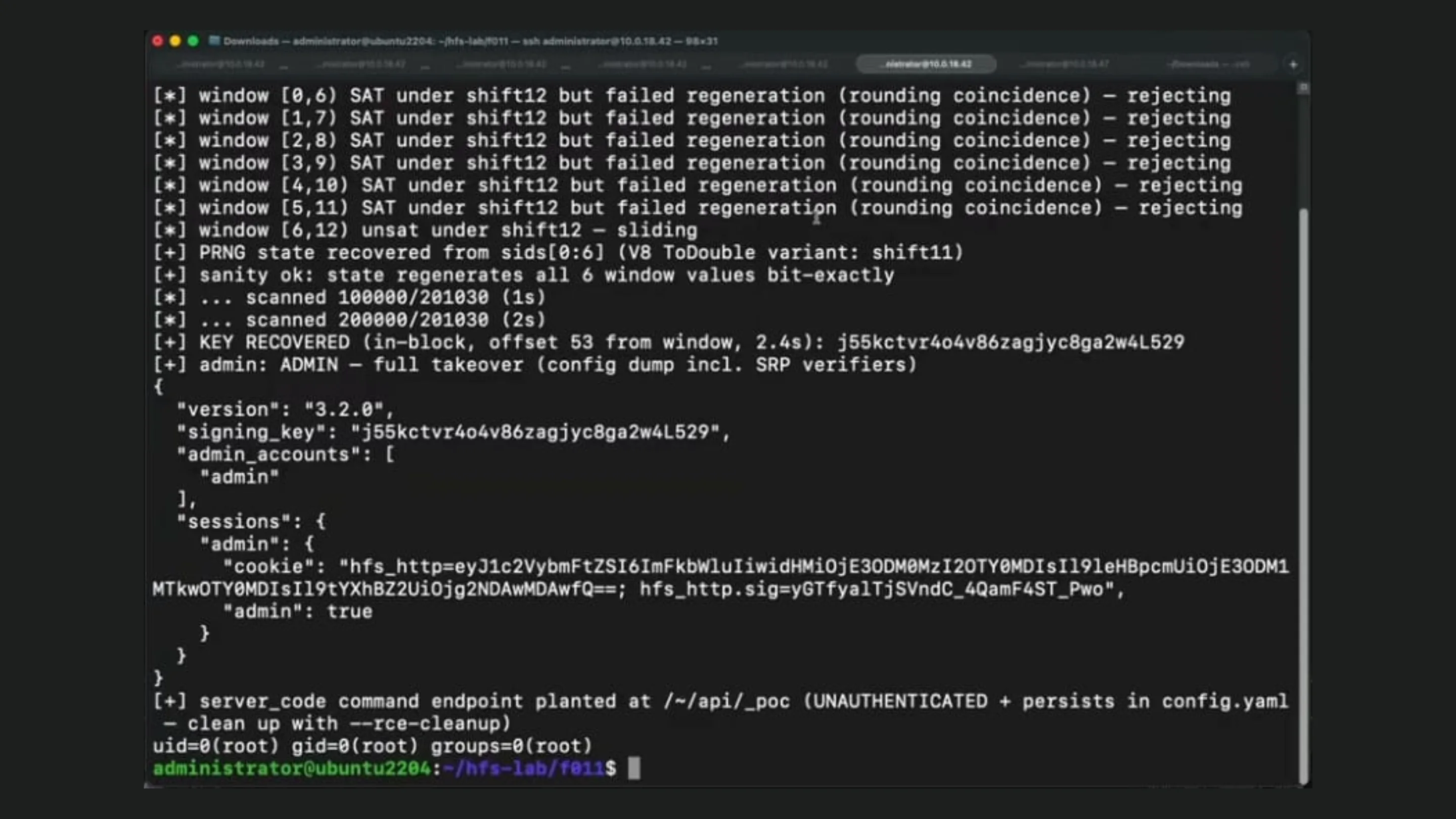Select the active administrator@10.0.18.42 tab
1456x819 pixels.
click(926, 64)
